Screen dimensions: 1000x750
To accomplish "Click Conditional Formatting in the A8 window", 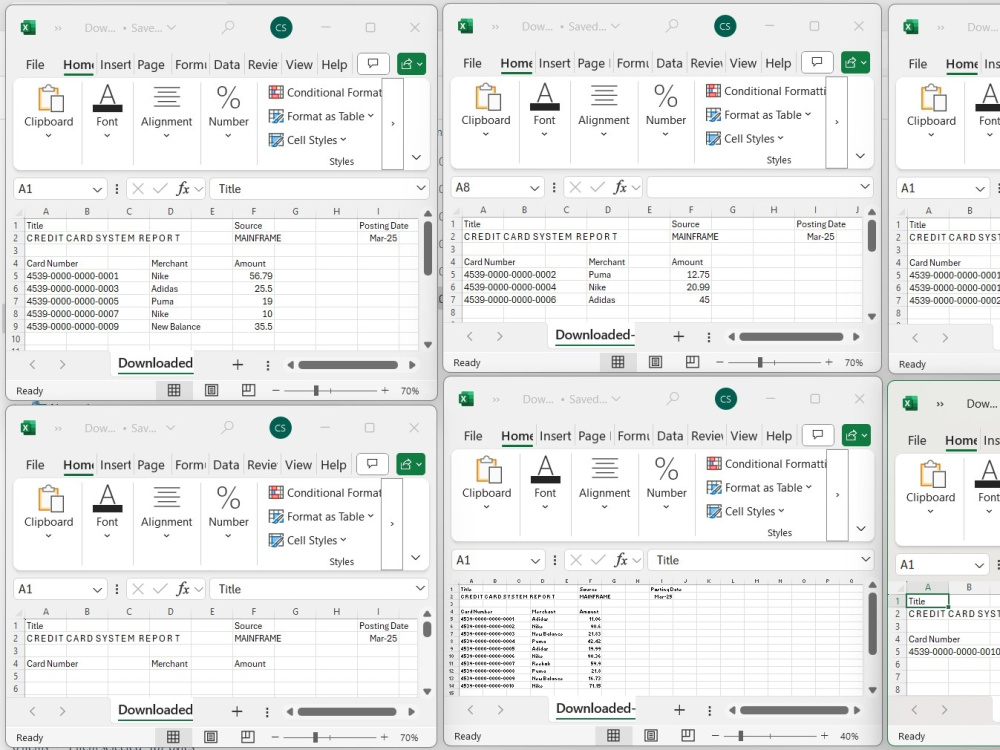I will tap(765, 91).
